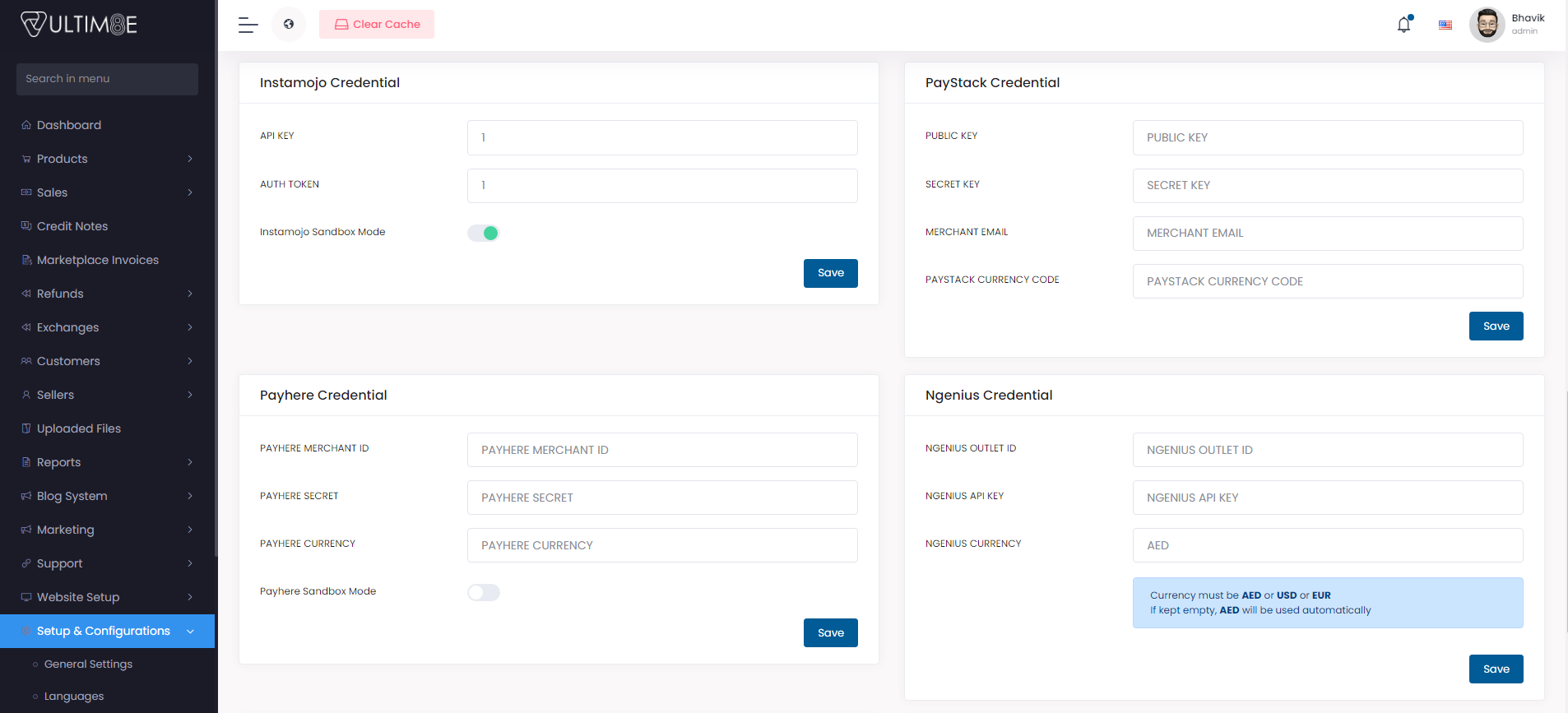Screen dimensions: 1568x713
Task: Click the MERCHANT EMAIL field
Action: pyautogui.click(x=1328, y=233)
